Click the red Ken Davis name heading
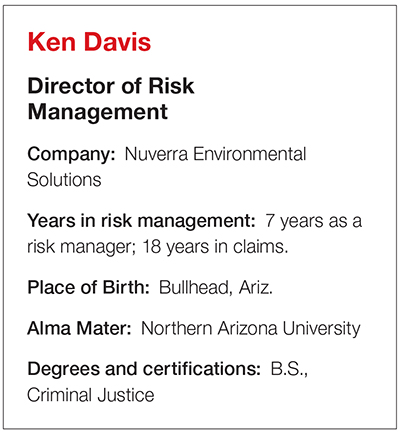 coord(89,42)
